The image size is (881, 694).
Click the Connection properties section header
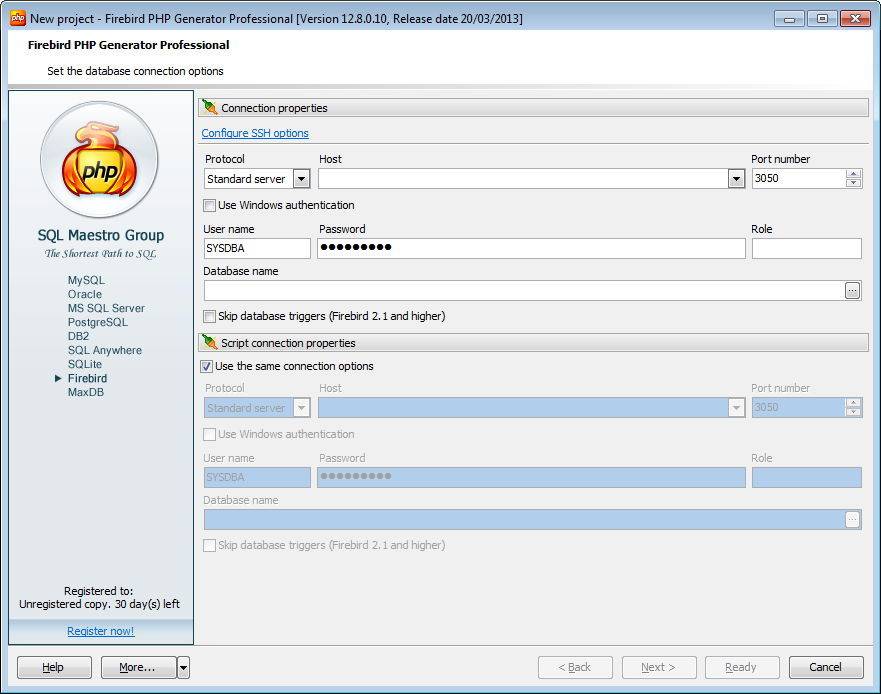[x=533, y=108]
